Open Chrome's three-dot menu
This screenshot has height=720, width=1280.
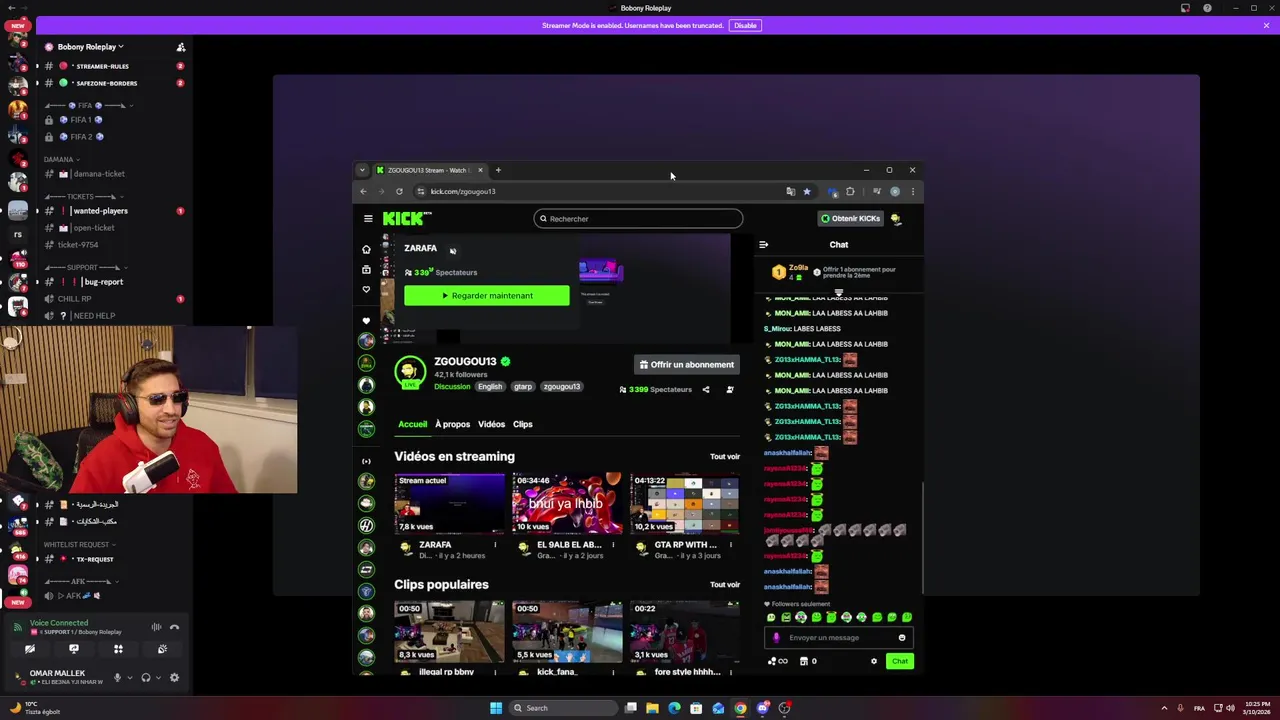pyautogui.click(x=912, y=192)
